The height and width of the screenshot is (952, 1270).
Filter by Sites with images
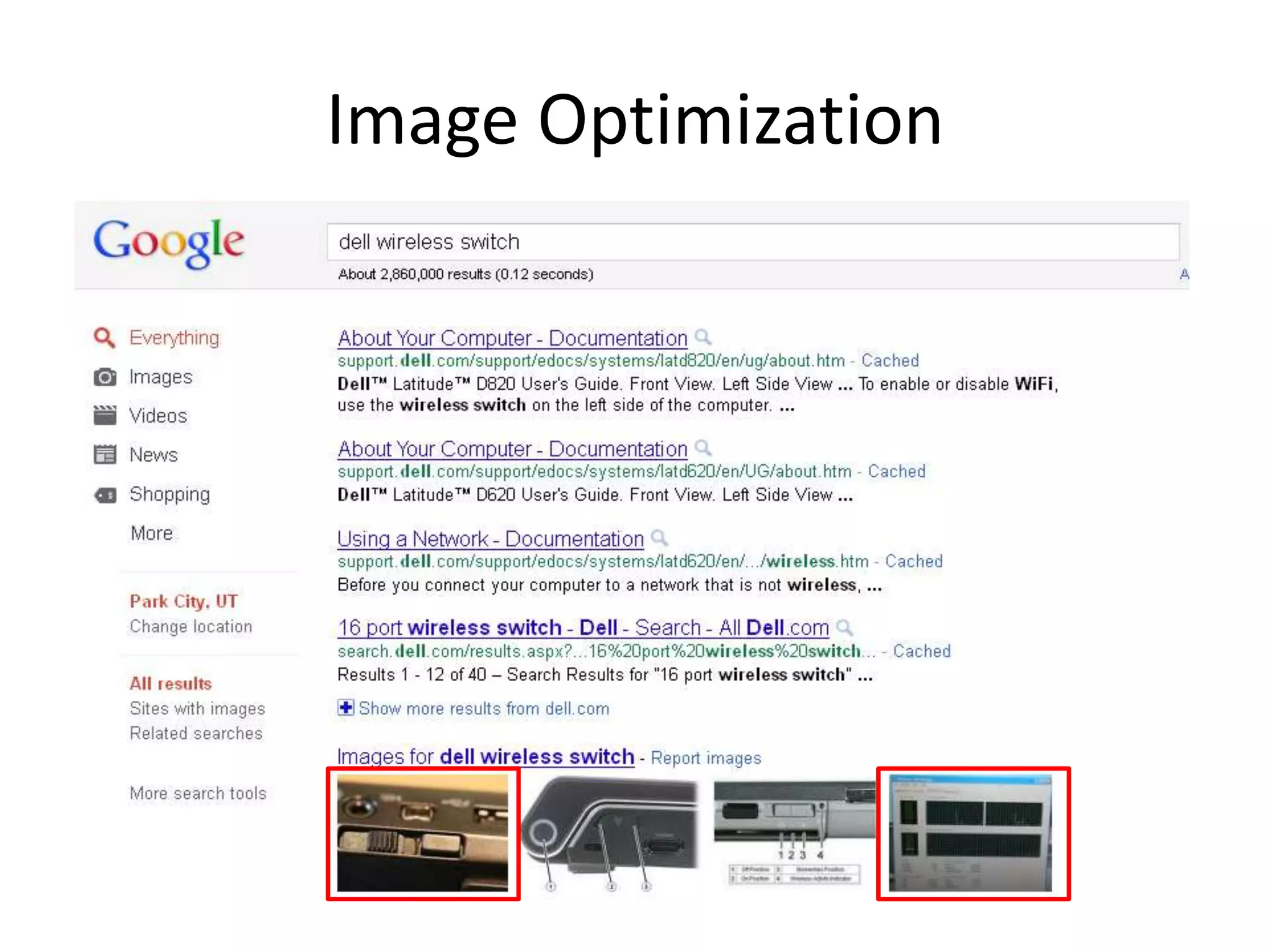click(197, 709)
